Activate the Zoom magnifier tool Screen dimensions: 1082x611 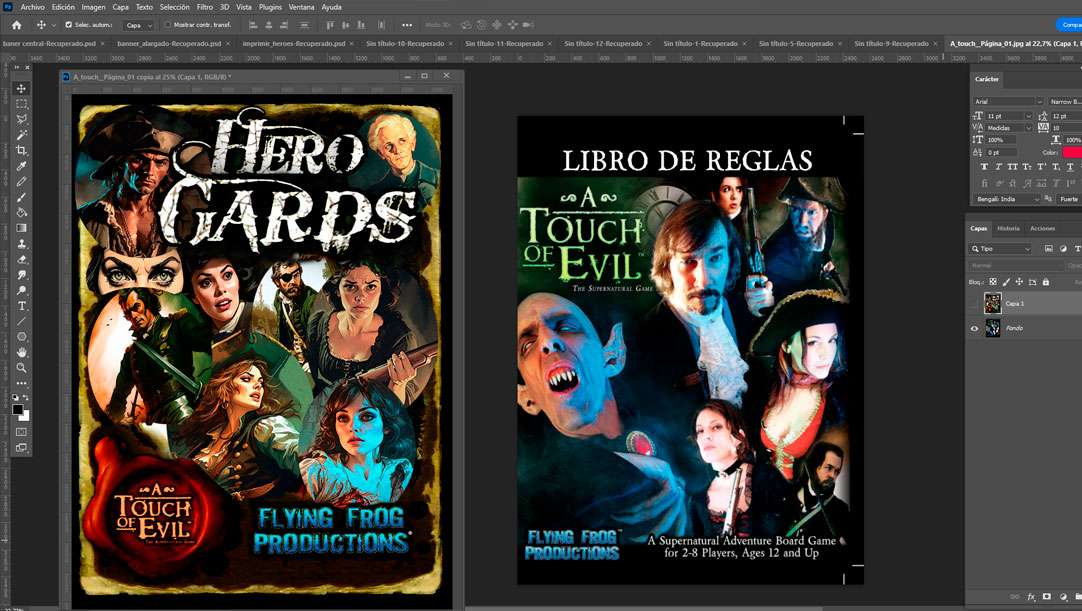point(21,368)
